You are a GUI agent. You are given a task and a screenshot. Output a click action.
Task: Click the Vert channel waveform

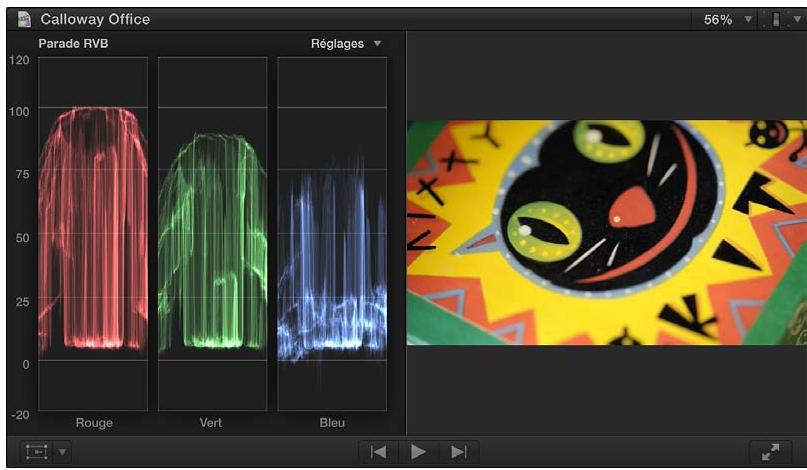213,234
